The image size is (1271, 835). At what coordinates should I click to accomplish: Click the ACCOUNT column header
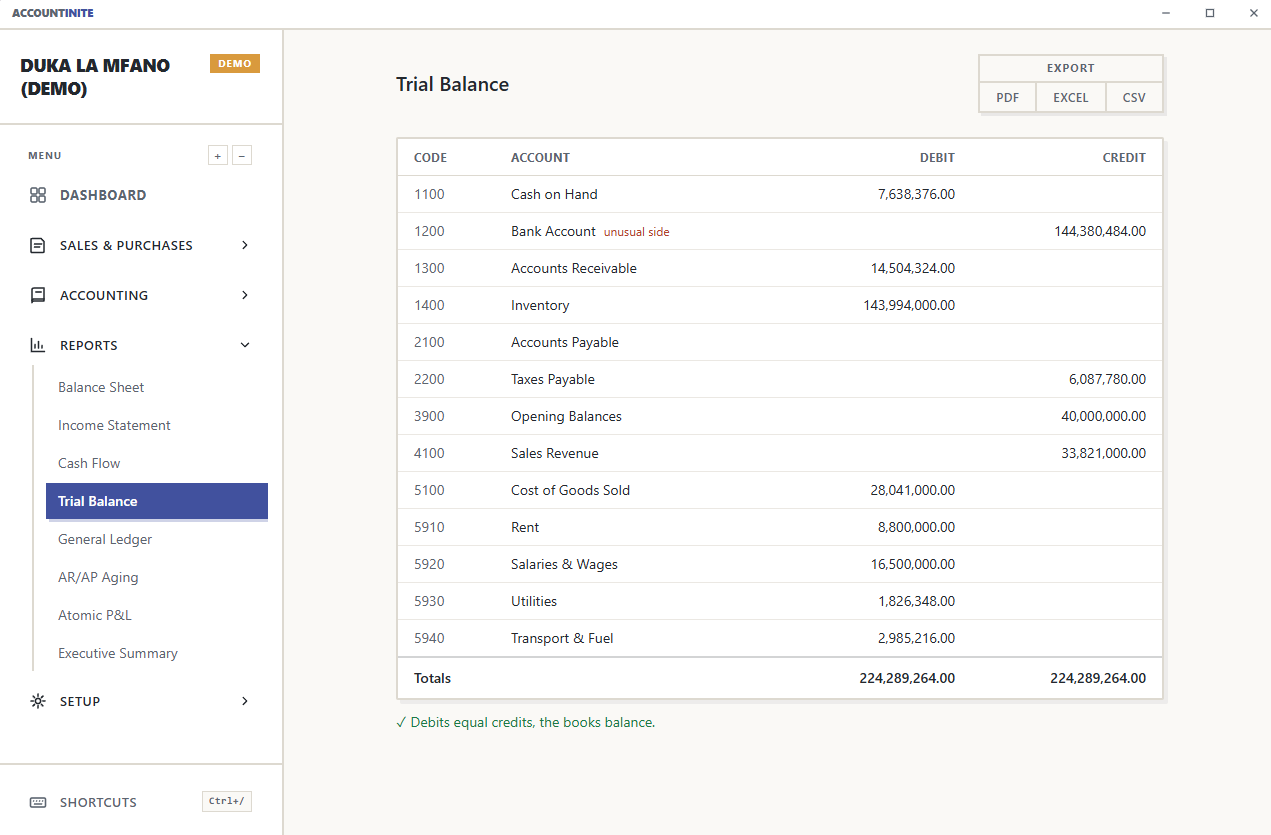click(540, 157)
